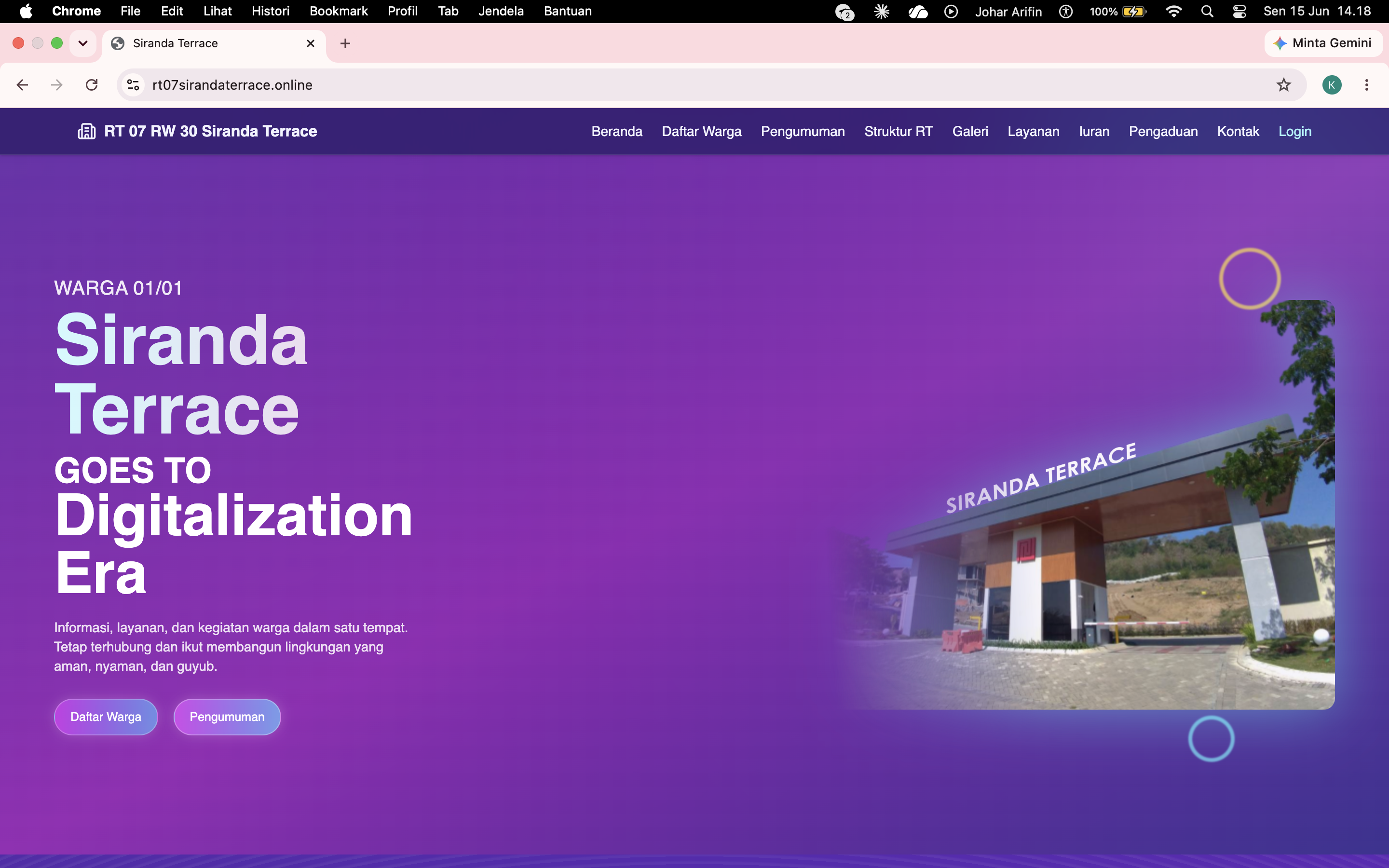Bookmark this page with the star icon
This screenshot has height=868, width=1389.
pos(1283,85)
